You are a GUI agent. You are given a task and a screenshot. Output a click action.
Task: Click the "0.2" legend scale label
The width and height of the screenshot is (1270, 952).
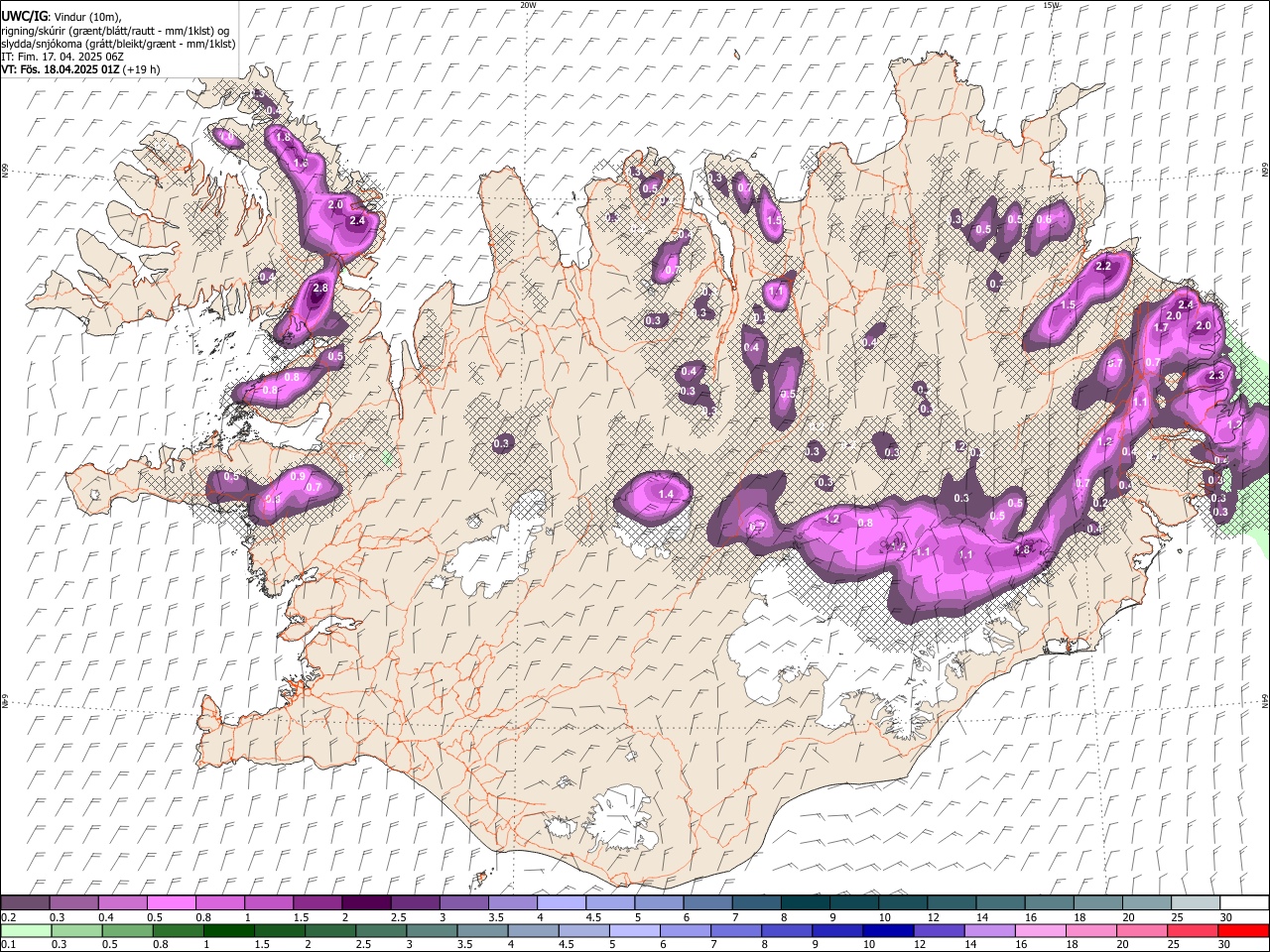8,917
